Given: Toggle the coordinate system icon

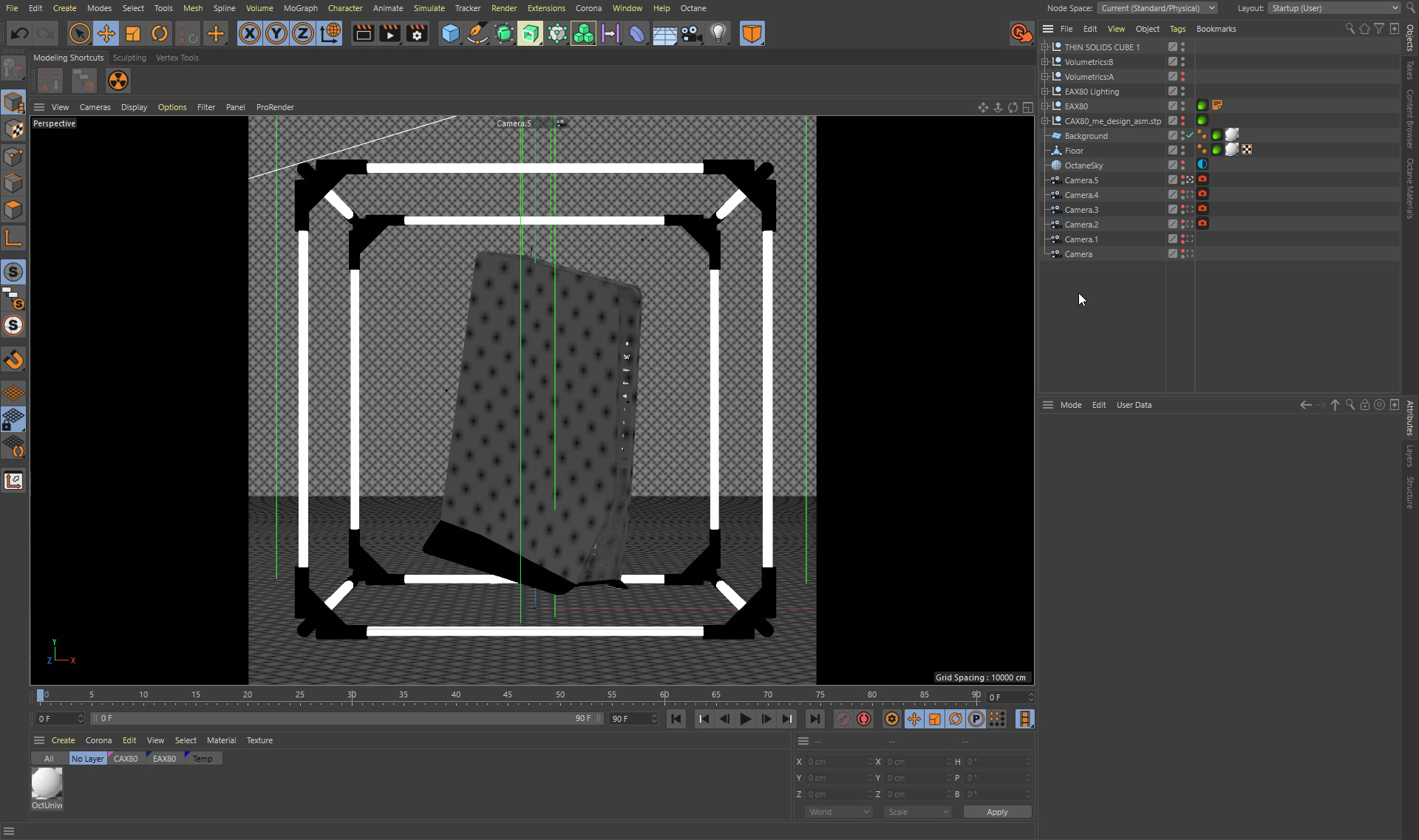Looking at the screenshot, I should coord(330,33).
